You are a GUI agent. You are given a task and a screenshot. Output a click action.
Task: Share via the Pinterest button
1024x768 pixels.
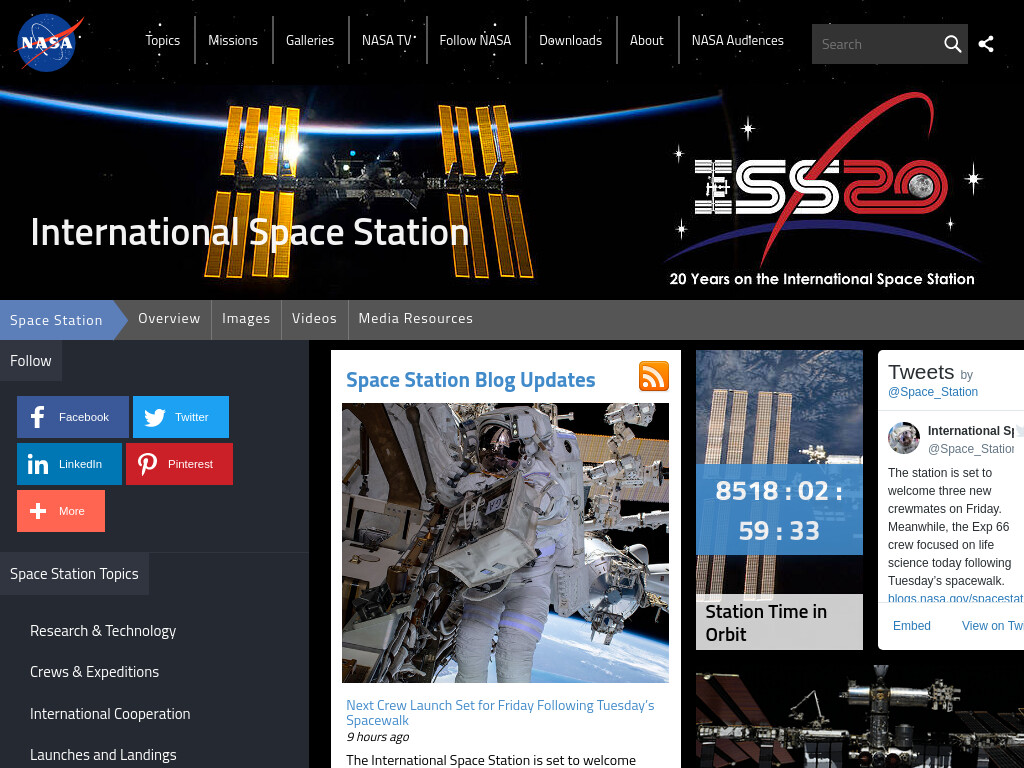click(x=180, y=464)
